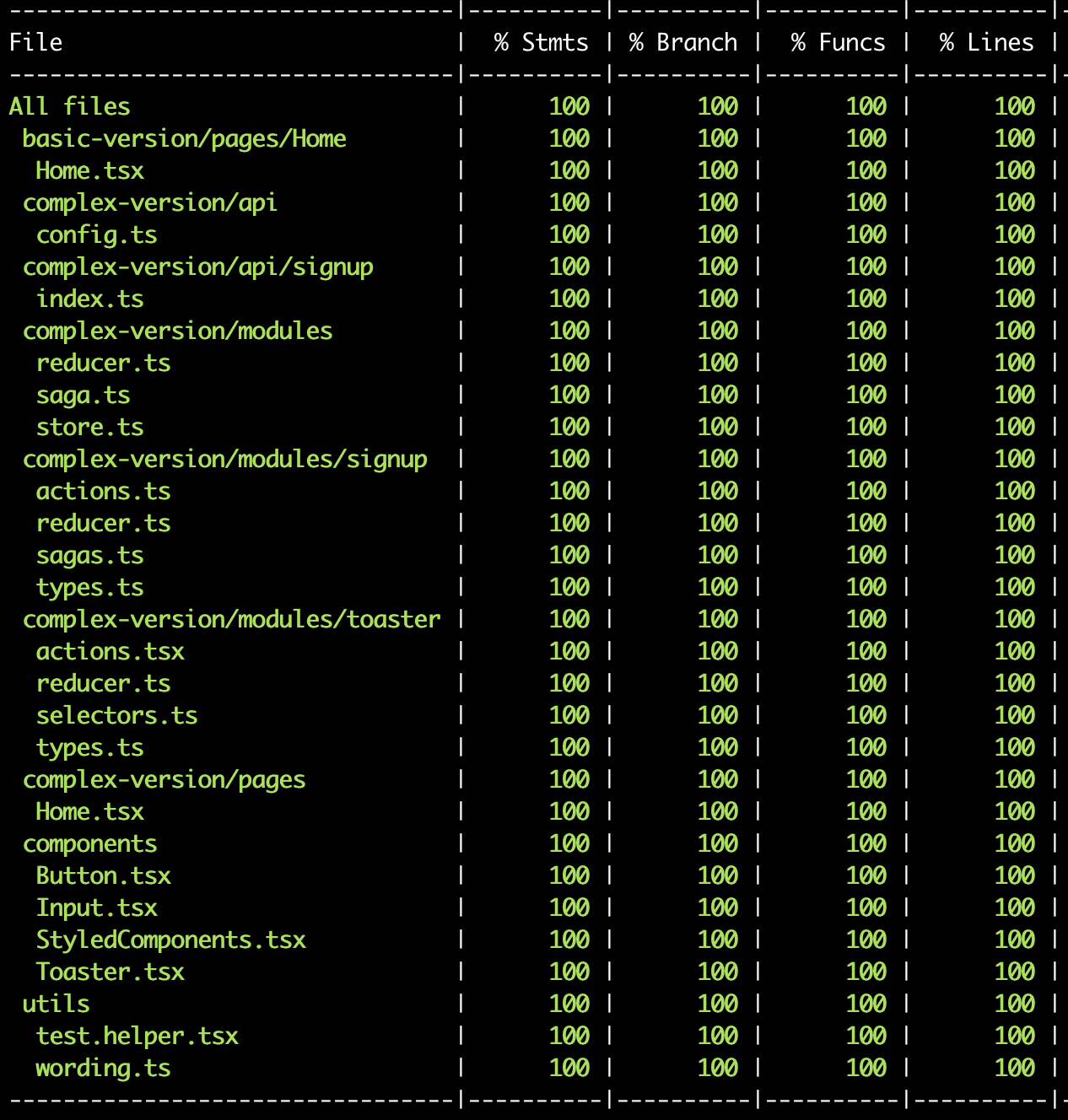Click "Home.tsx" listed under complex-version/pages

[x=90, y=811]
